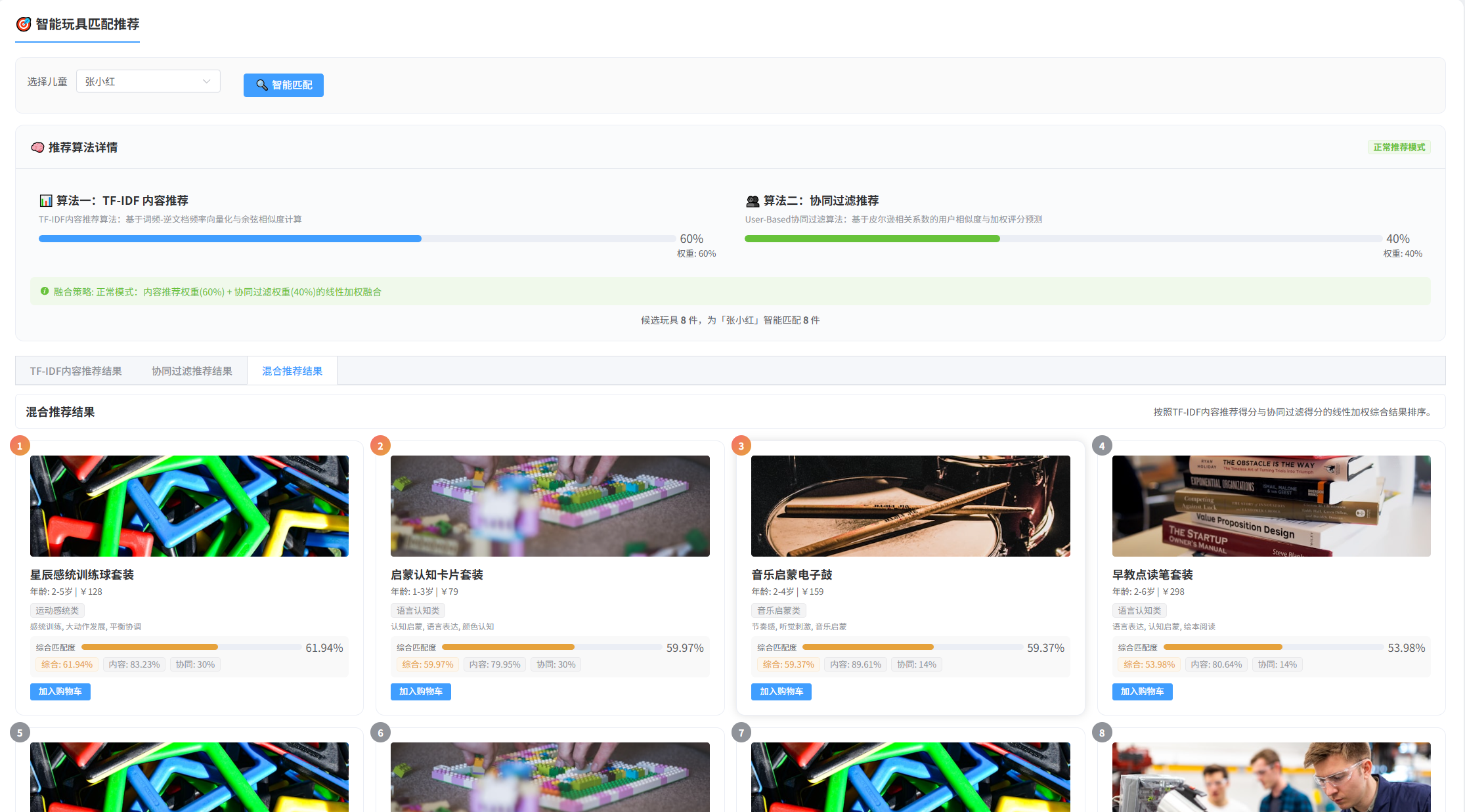Viewport: 1465px width, 812px height.
Task: Open 早教点读笔套装 books image
Action: (x=1271, y=506)
